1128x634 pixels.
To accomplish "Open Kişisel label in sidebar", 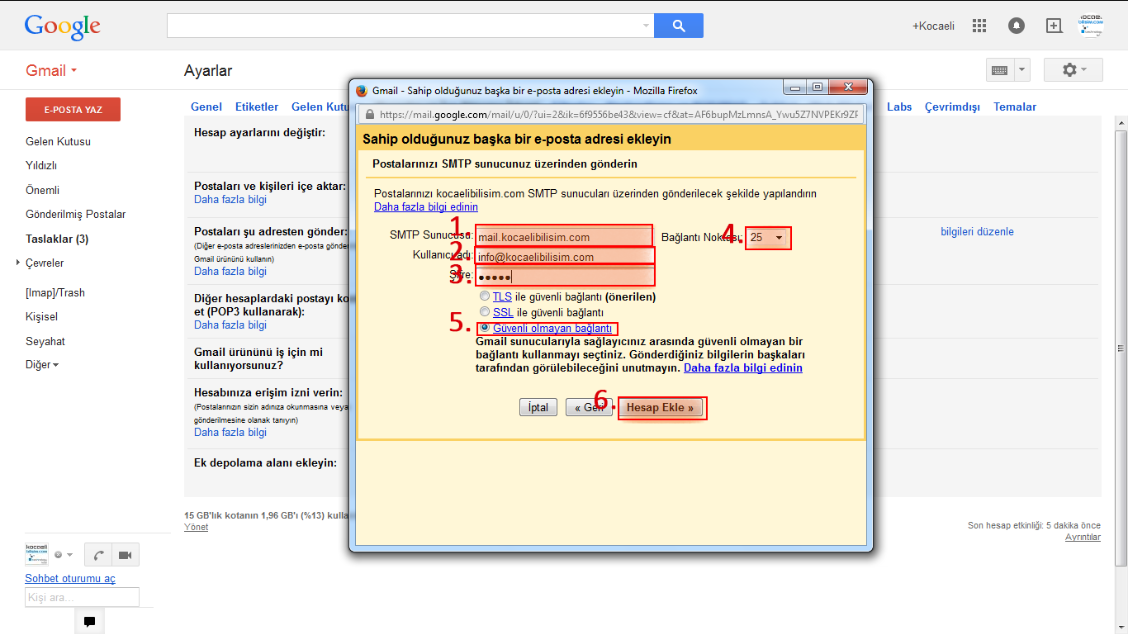I will 41,317.
